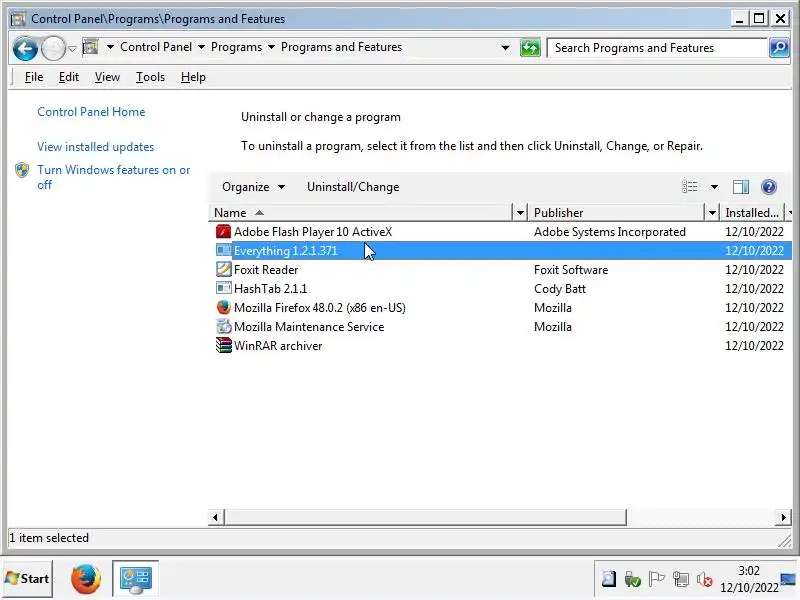The width and height of the screenshot is (800, 600).
Task: Click the Control Panel taskbar button
Action: pyautogui.click(x=135, y=579)
